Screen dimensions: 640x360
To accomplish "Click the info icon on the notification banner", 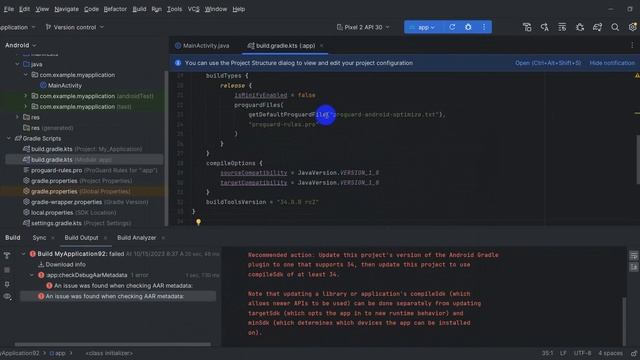I will pyautogui.click(x=178, y=63).
